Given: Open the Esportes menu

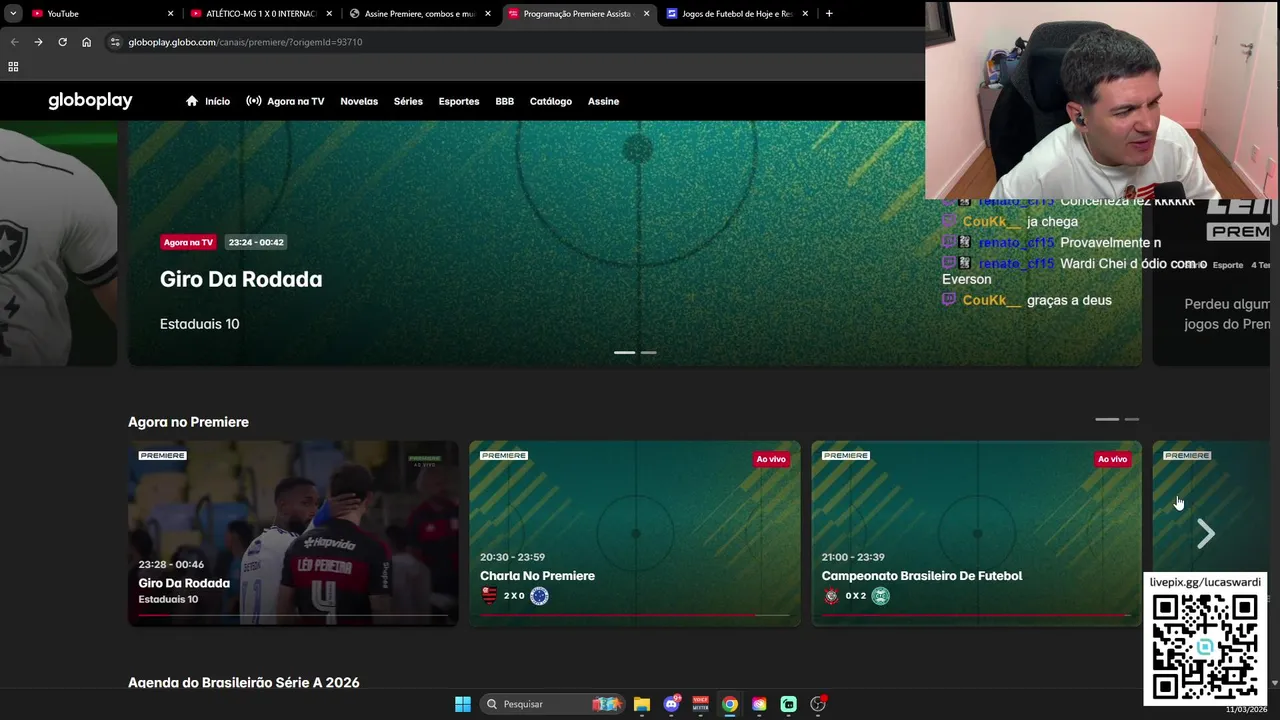Looking at the screenshot, I should [459, 101].
